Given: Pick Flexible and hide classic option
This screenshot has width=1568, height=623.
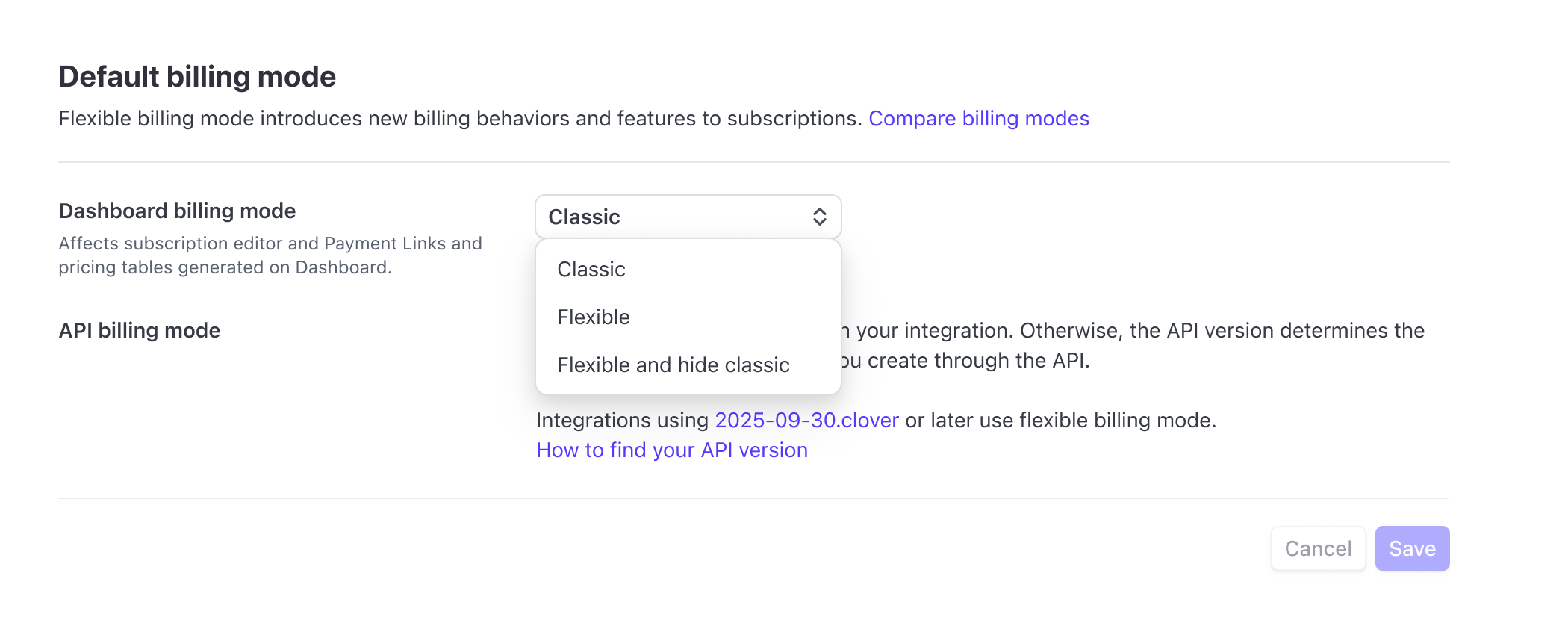Looking at the screenshot, I should click(673, 365).
